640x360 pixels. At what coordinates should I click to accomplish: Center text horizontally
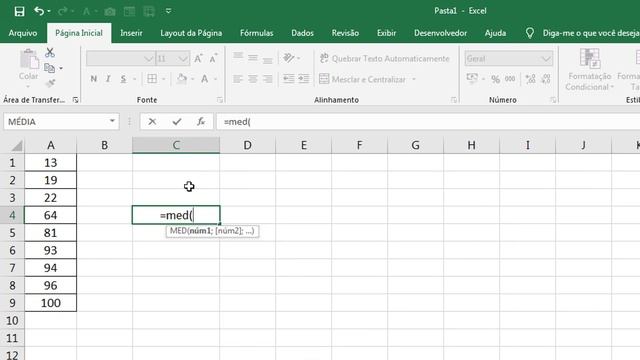tap(253, 79)
